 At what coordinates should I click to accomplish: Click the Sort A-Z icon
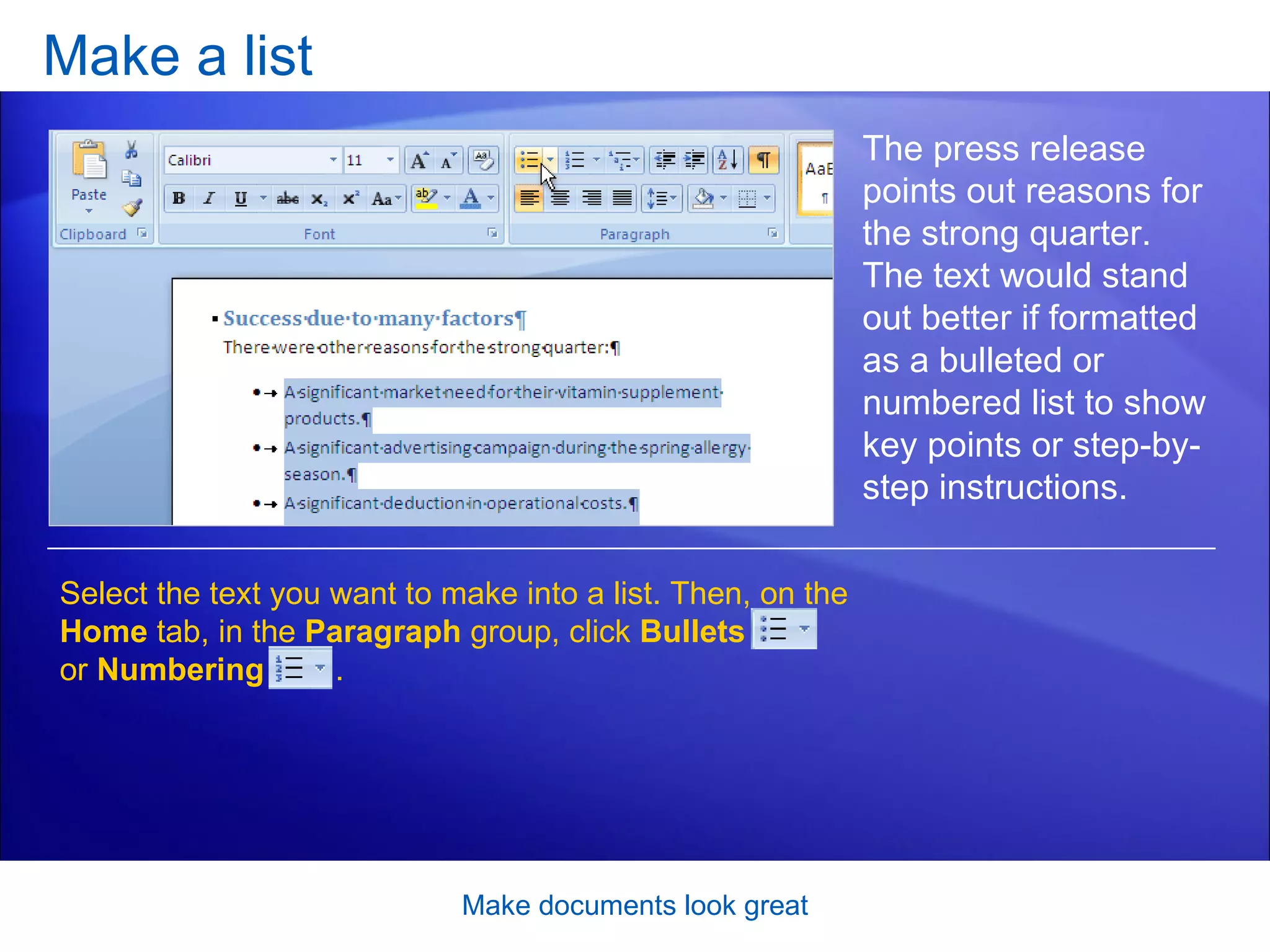click(x=728, y=161)
